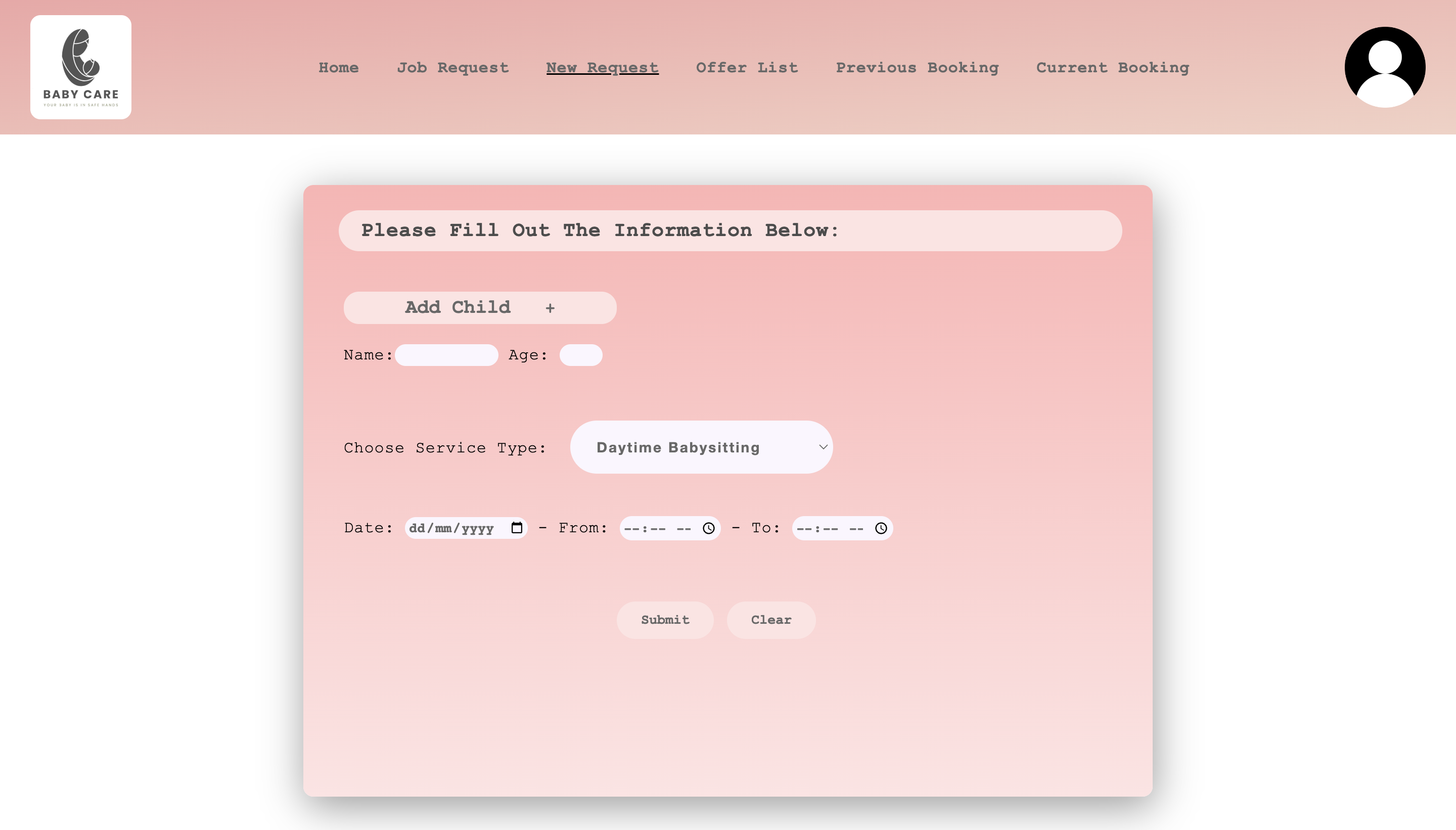The width and height of the screenshot is (1456, 830).
Task: Open the To time clock icon
Action: click(x=881, y=528)
